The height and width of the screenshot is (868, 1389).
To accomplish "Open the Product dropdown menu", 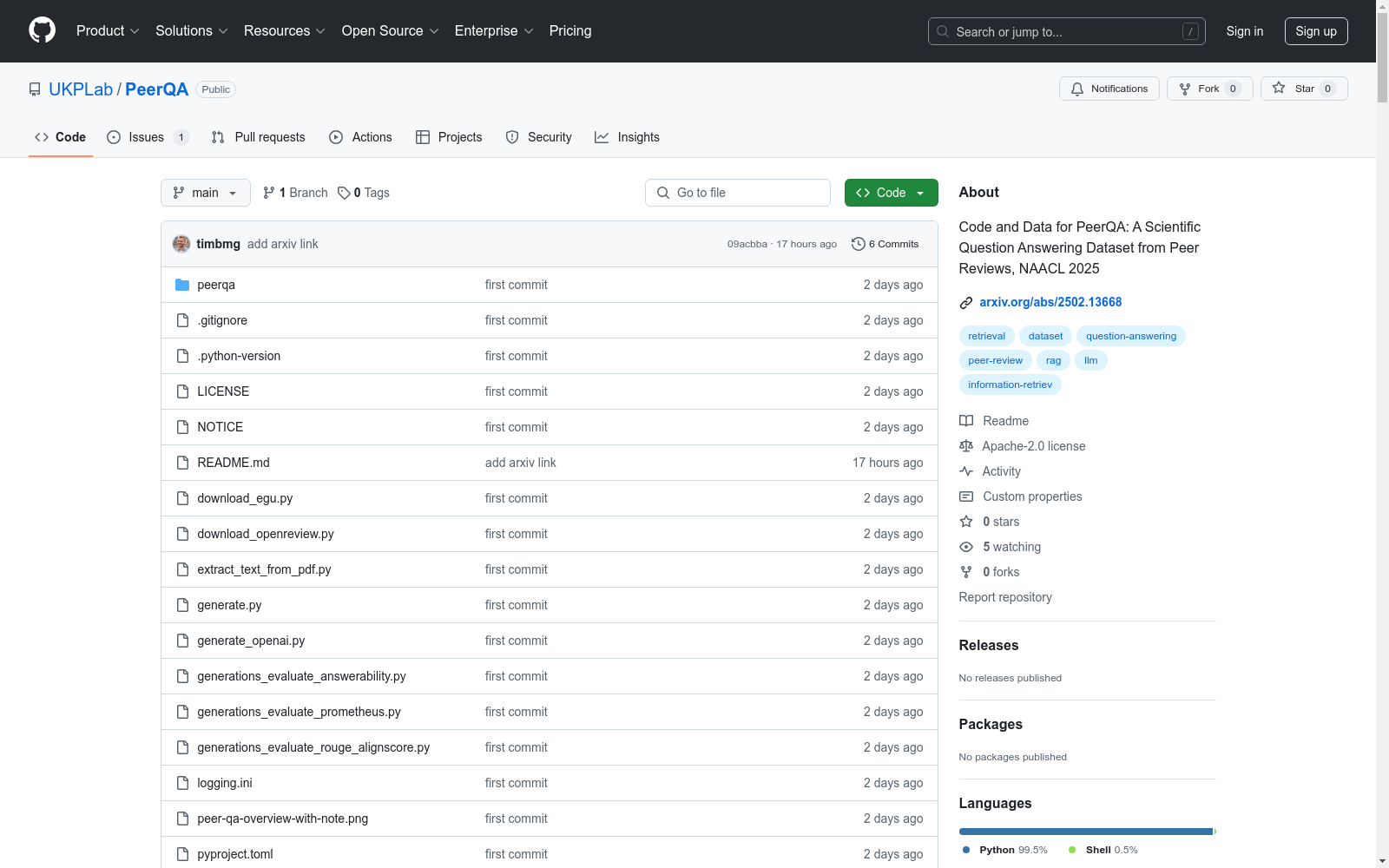I will click(108, 31).
